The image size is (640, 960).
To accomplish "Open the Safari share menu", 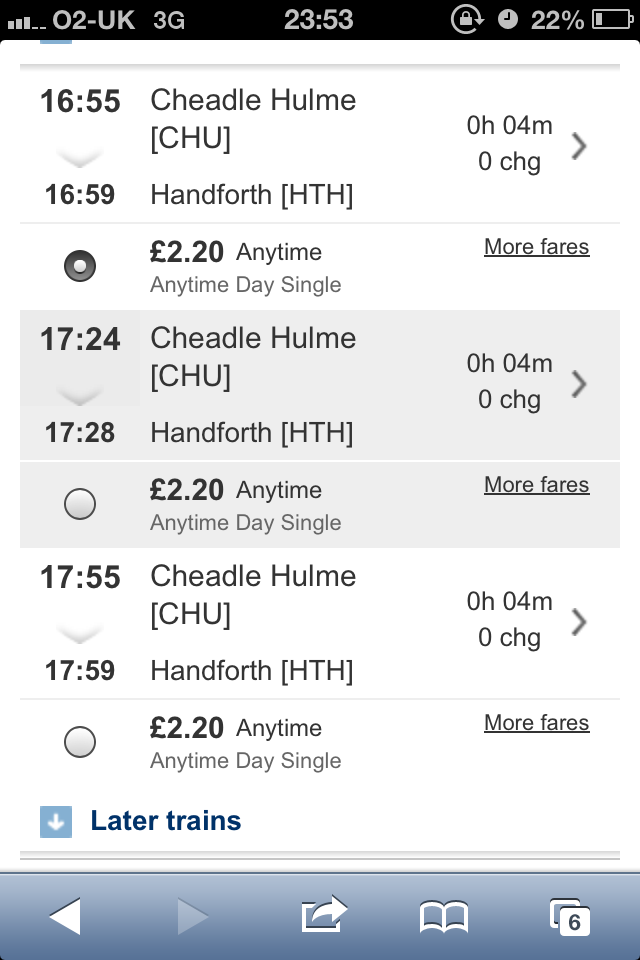I will tap(323, 914).
